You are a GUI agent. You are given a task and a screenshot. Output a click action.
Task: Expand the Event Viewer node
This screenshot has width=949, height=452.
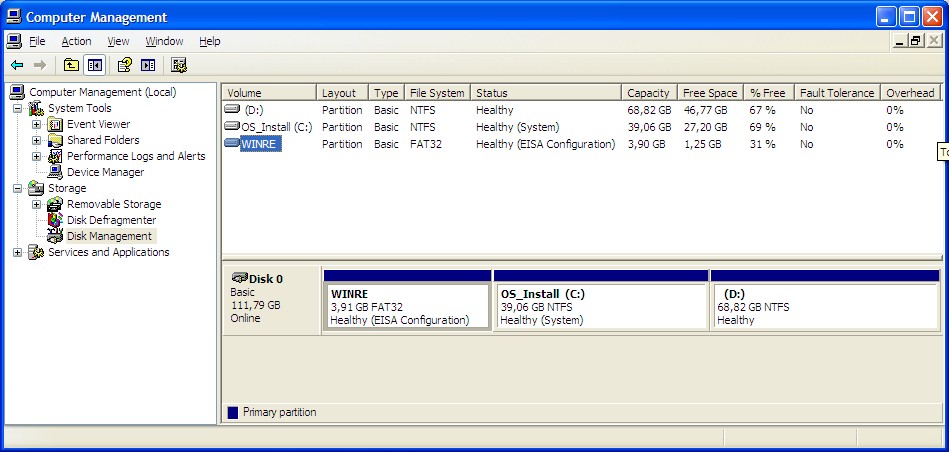(x=36, y=125)
